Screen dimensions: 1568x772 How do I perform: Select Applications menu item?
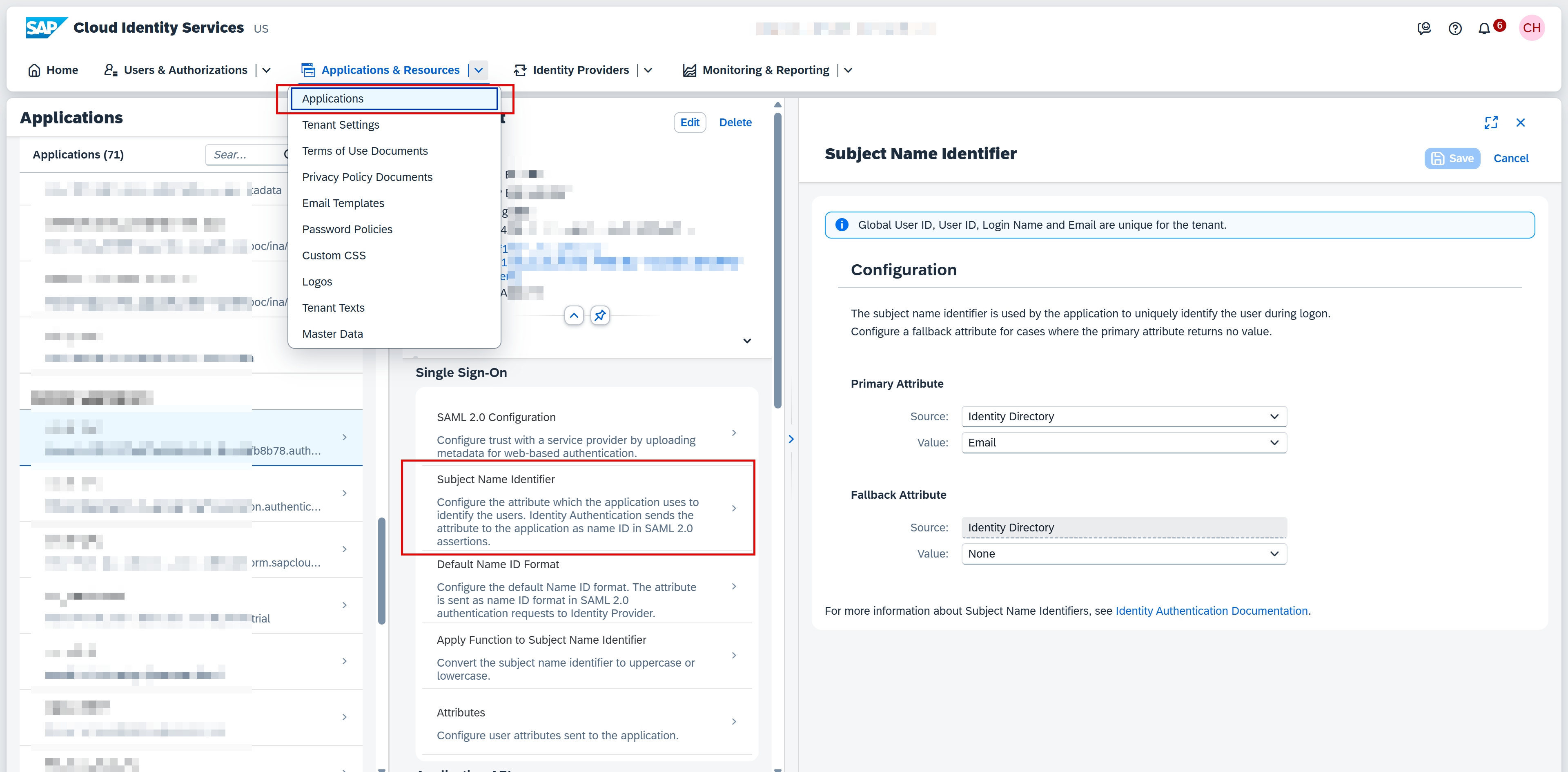pyautogui.click(x=394, y=98)
